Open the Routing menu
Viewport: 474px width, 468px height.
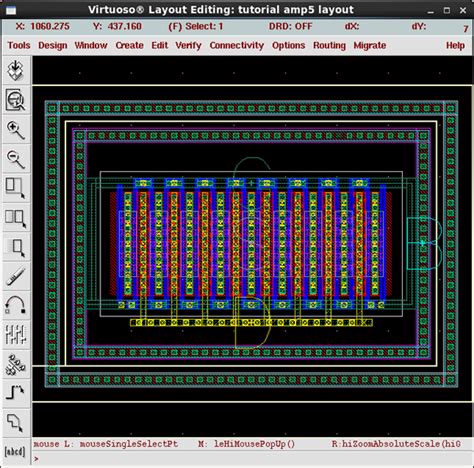point(329,45)
